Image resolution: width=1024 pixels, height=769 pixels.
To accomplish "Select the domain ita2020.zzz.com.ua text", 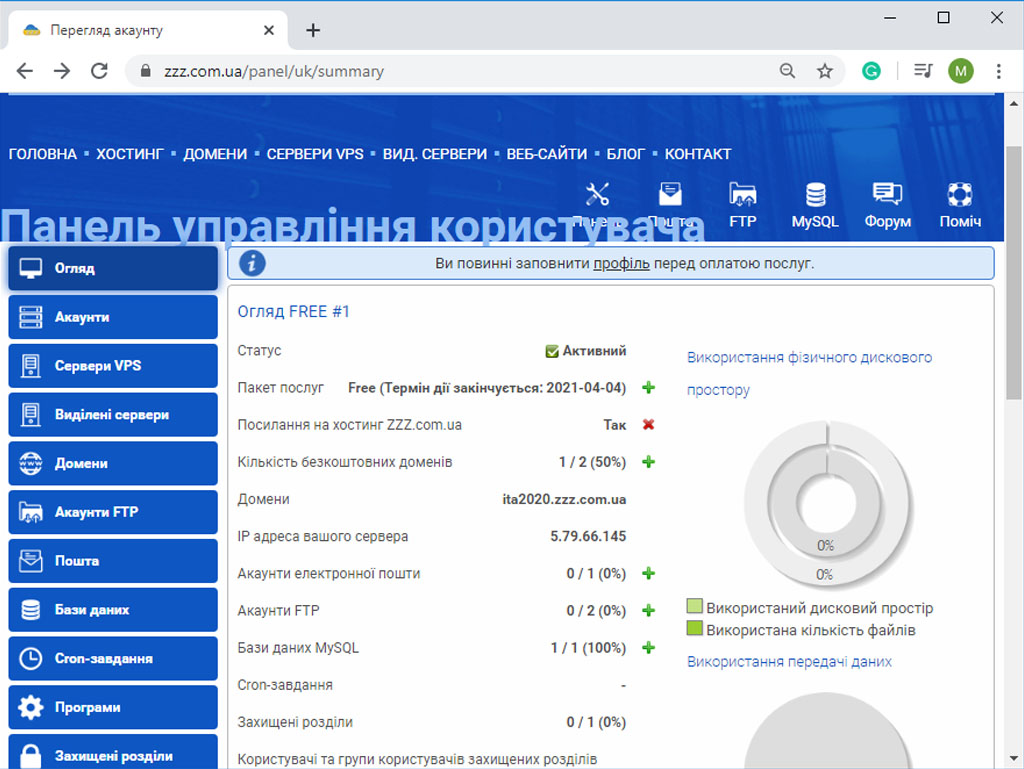I will click(564, 499).
